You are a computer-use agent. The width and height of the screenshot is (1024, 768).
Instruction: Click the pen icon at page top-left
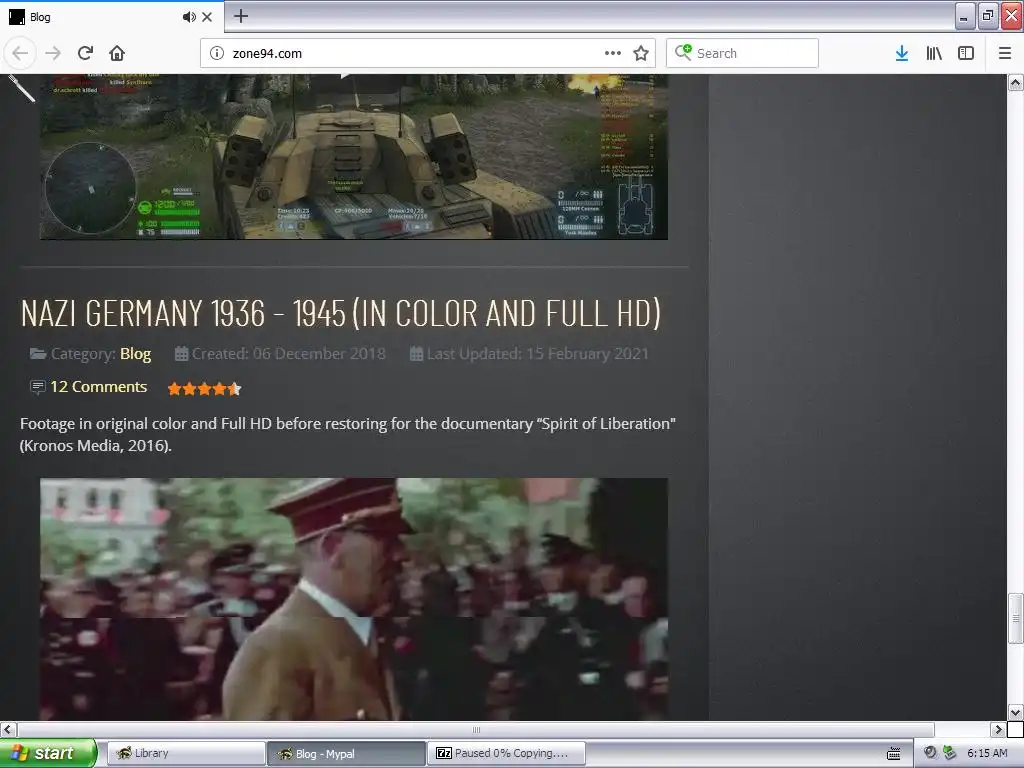[x=21, y=87]
